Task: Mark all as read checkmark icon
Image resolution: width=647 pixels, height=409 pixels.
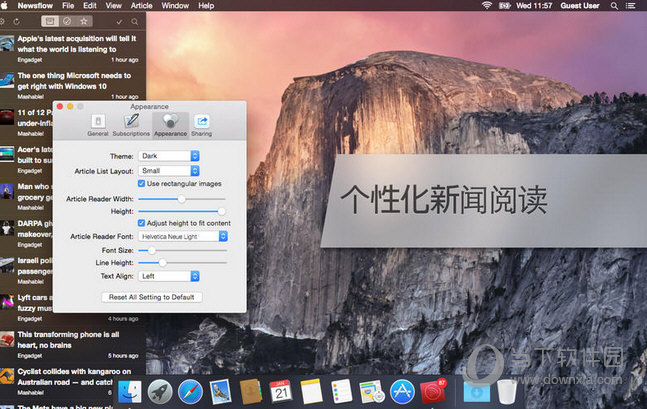Action: [119, 21]
